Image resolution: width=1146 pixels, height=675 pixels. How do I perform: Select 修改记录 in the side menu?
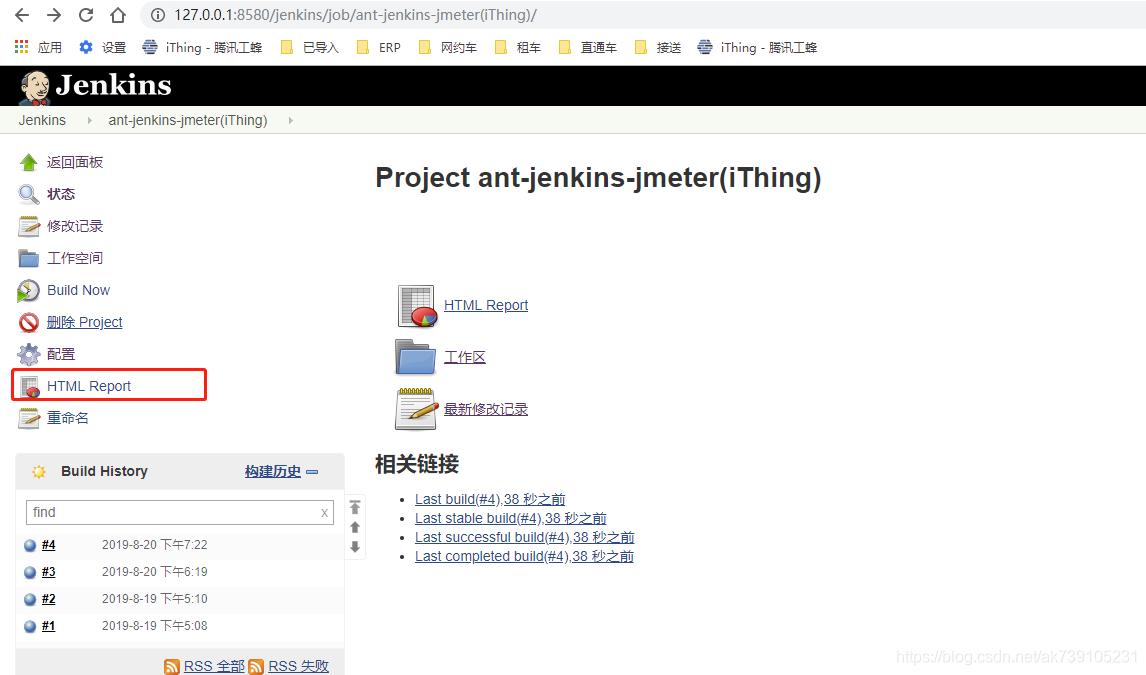click(x=75, y=226)
